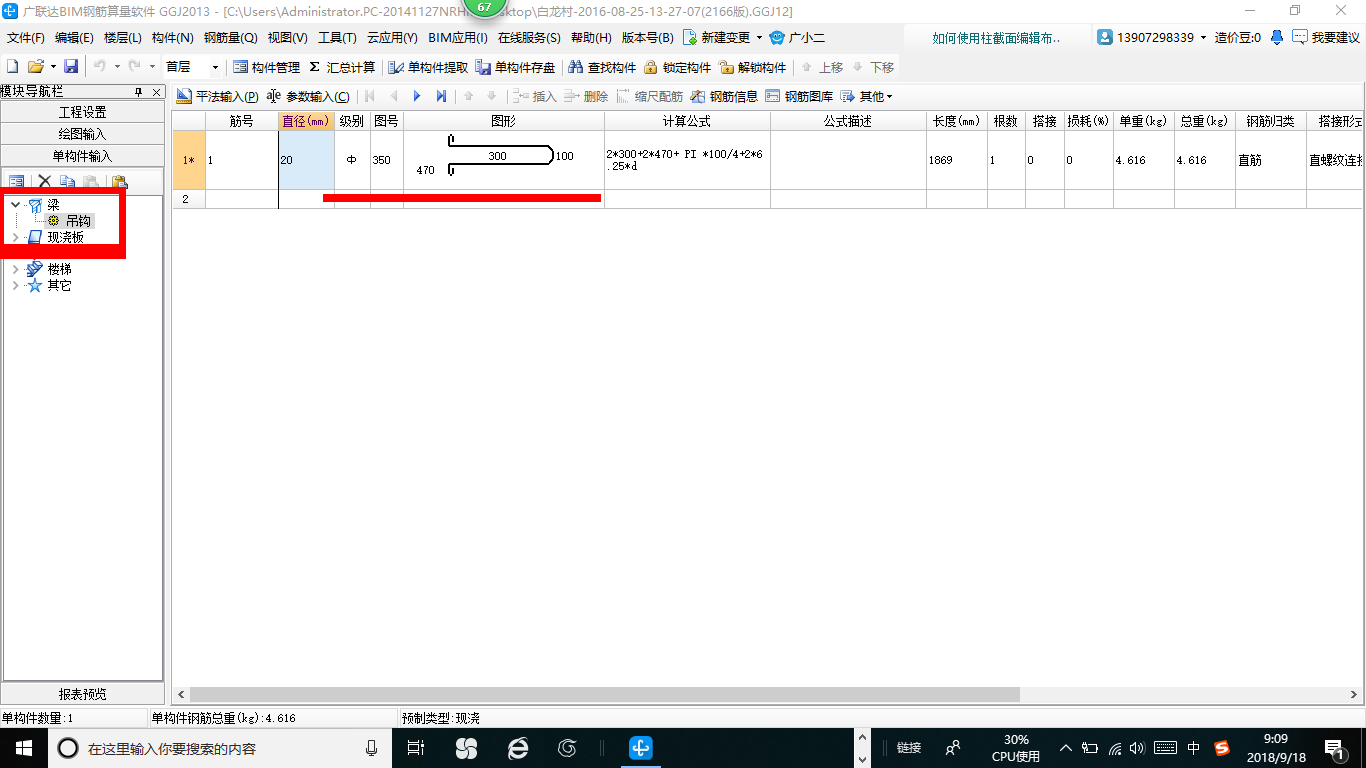Open 钢筋信息 rebar info
This screenshot has width=1366, height=768.
[724, 96]
